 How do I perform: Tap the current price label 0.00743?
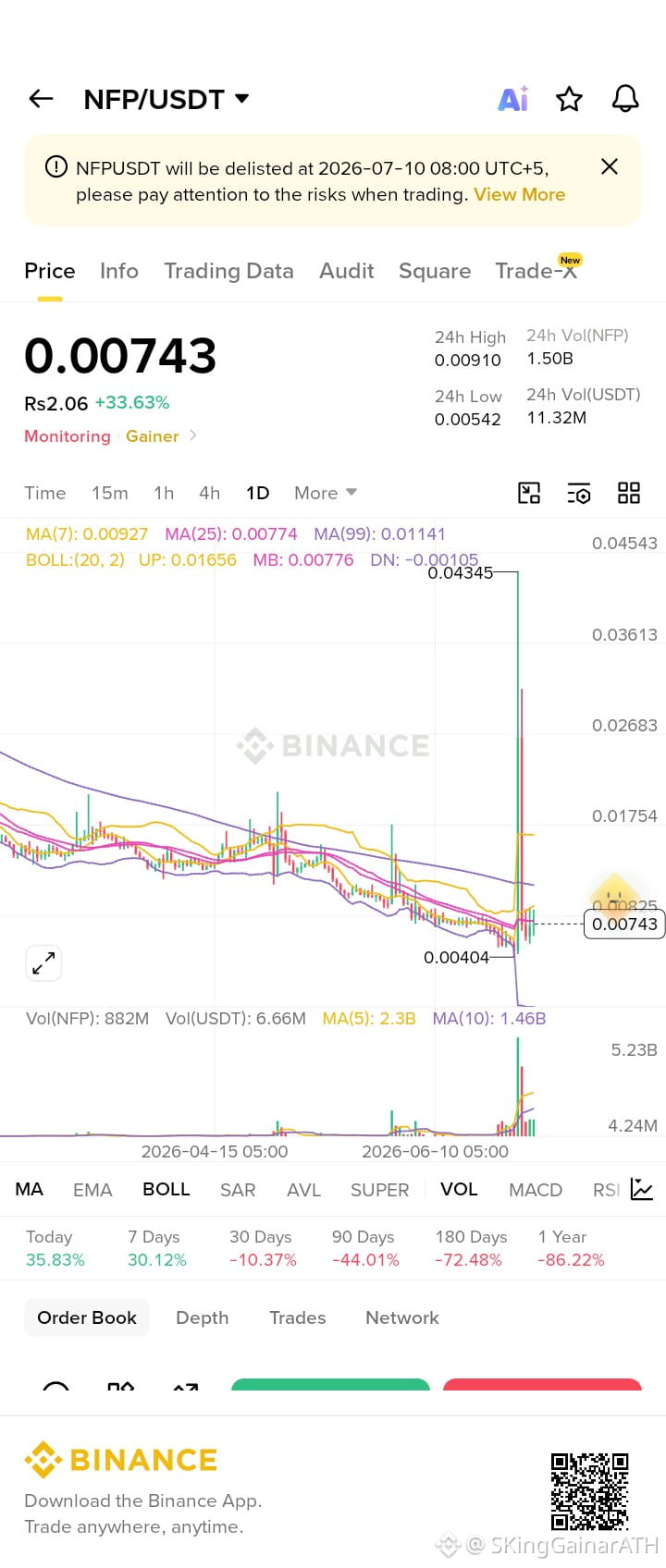click(624, 924)
